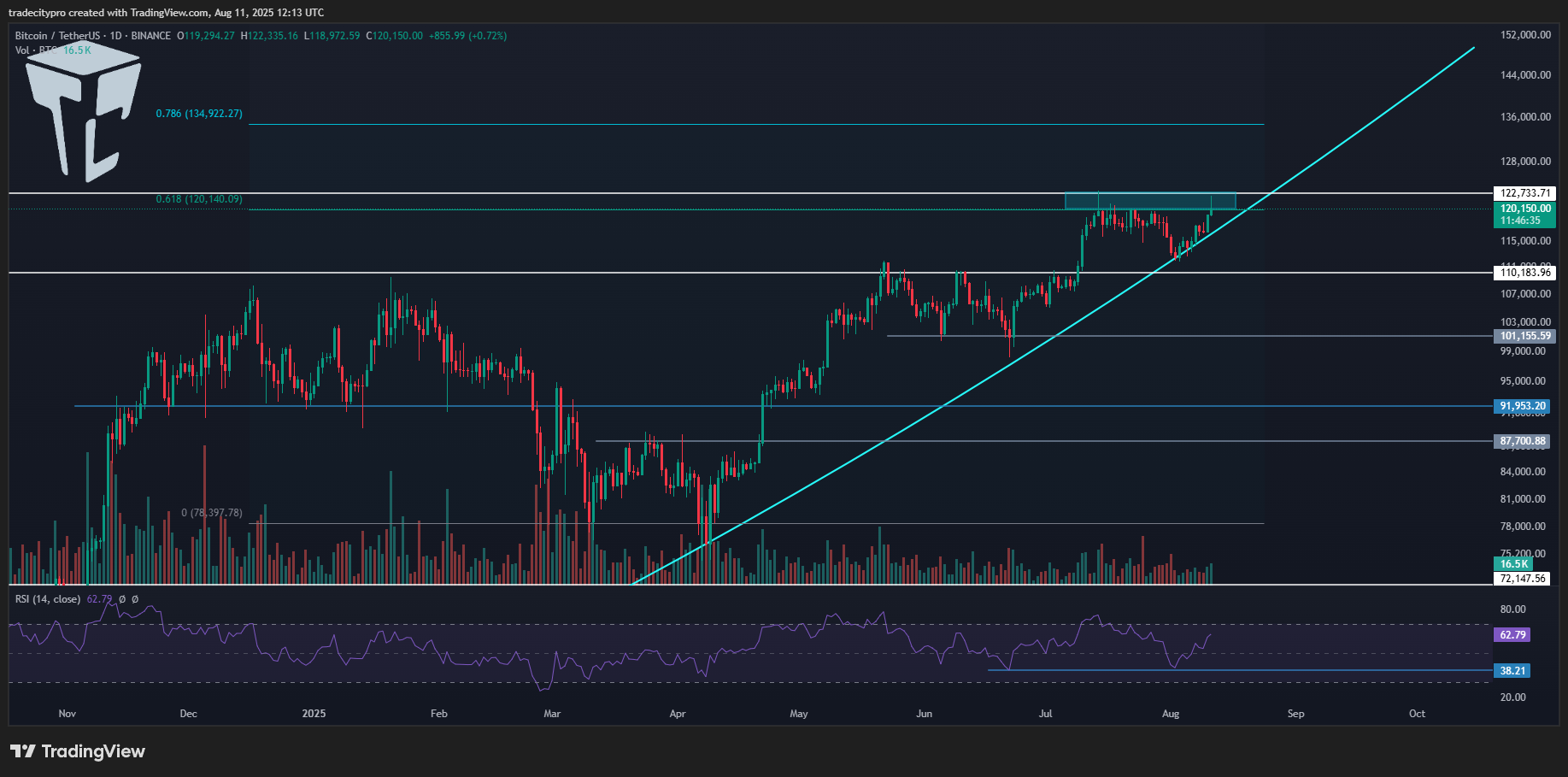Click the 136,000.00 price axis tick

pyautogui.click(x=1525, y=117)
